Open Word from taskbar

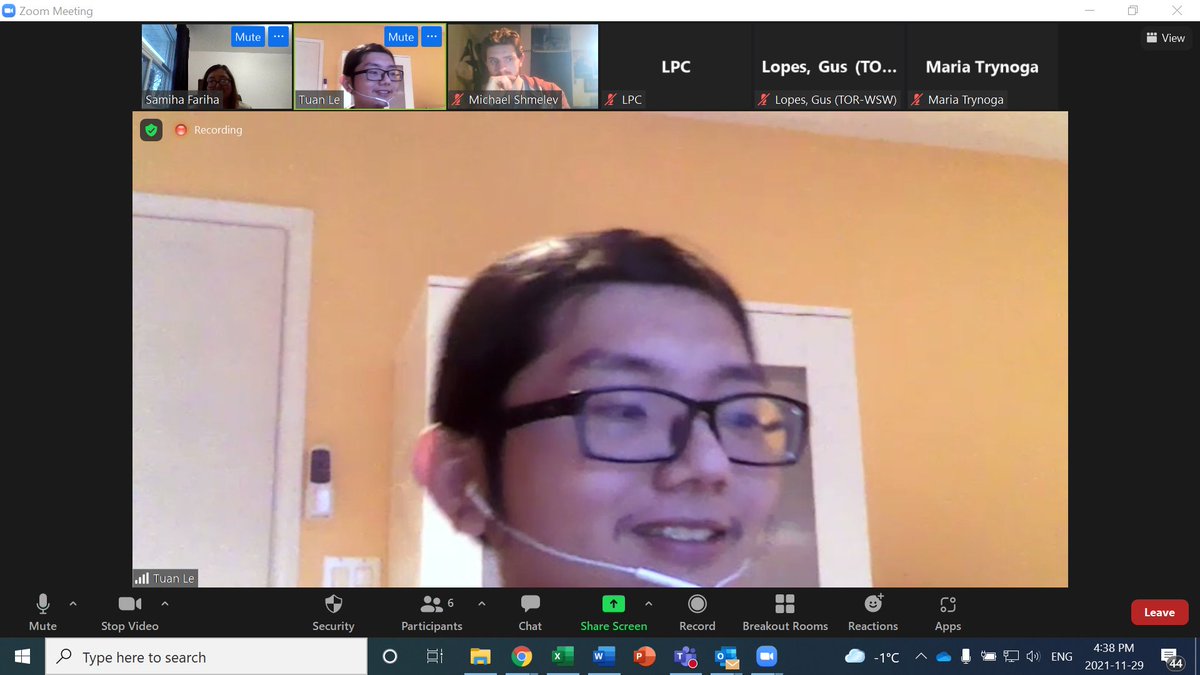(x=603, y=657)
